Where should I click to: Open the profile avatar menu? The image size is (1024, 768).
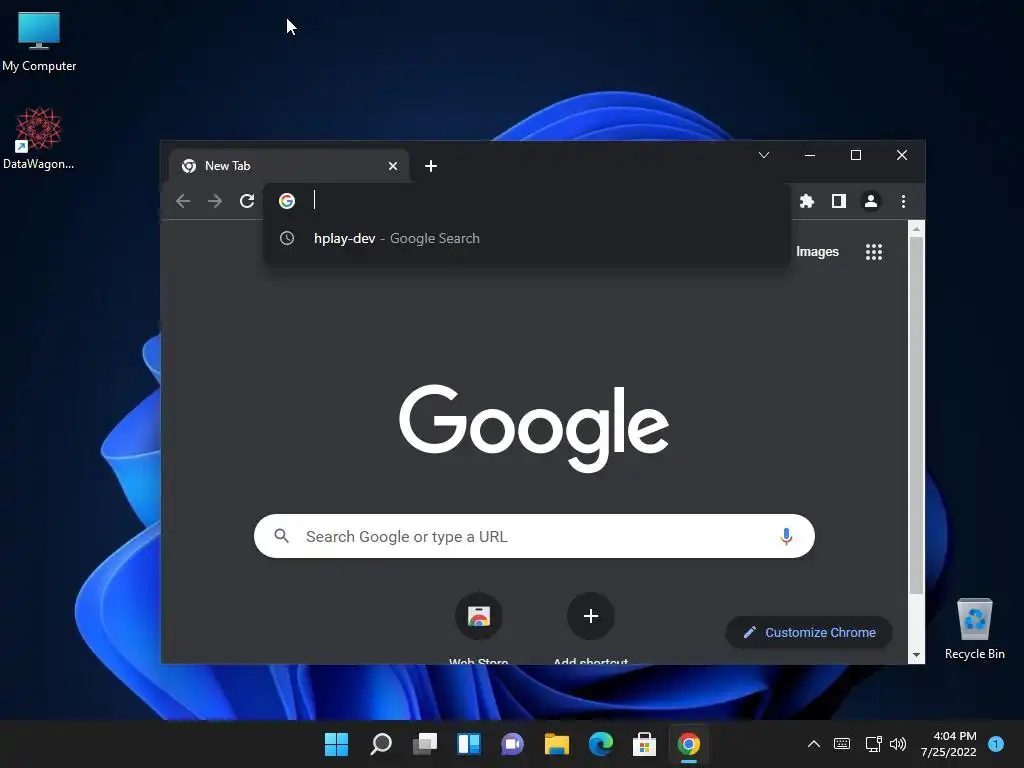(871, 201)
